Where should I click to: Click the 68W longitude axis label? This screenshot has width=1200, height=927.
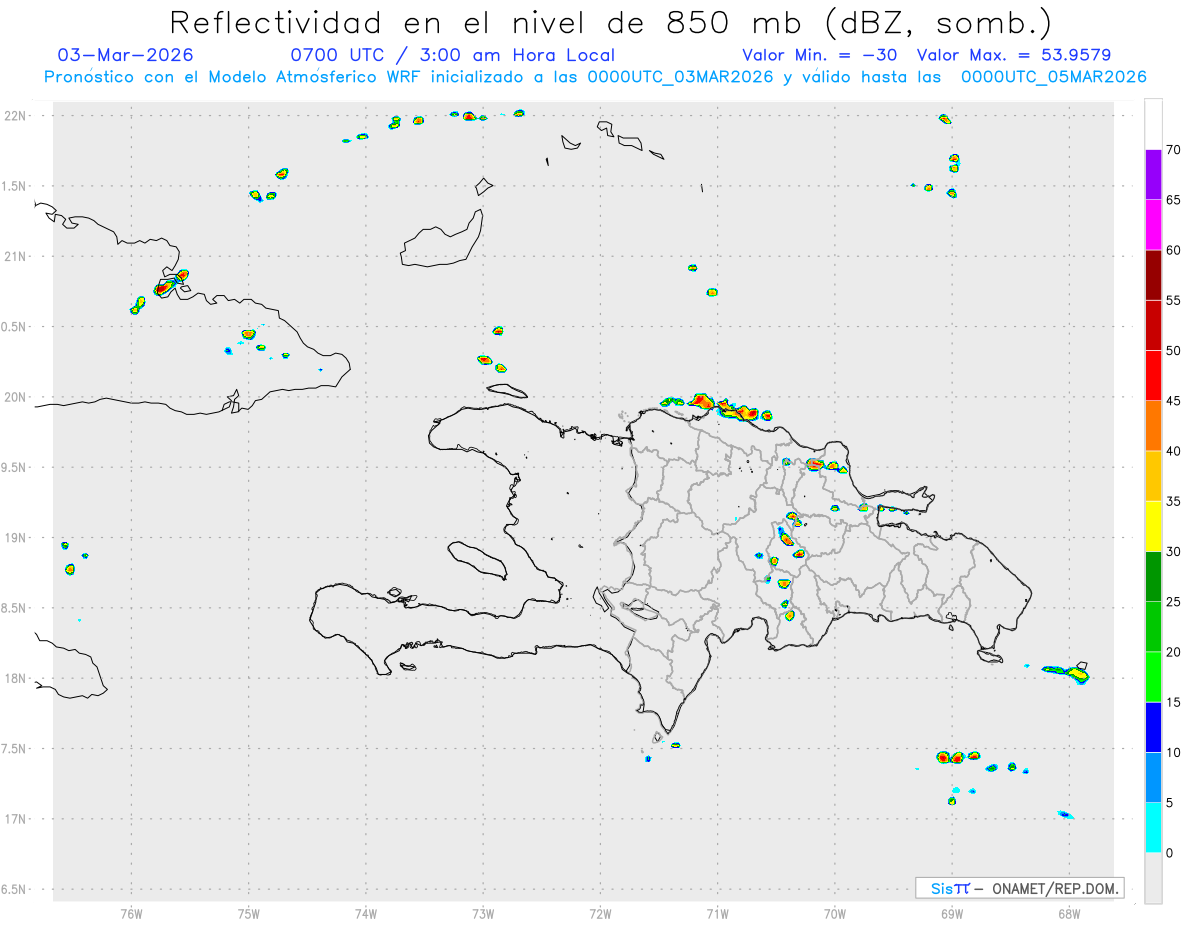pos(1068,914)
